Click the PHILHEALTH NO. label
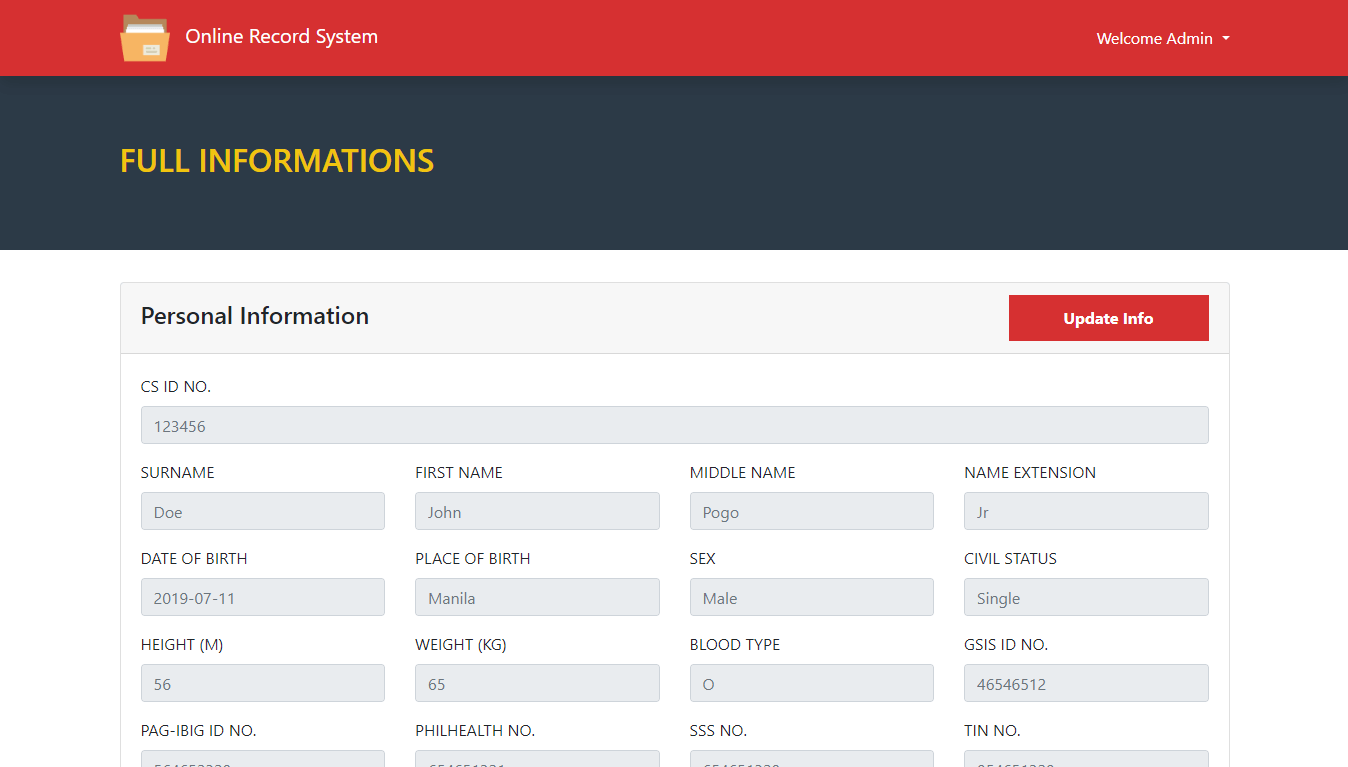The image size is (1348, 767). coord(475,731)
